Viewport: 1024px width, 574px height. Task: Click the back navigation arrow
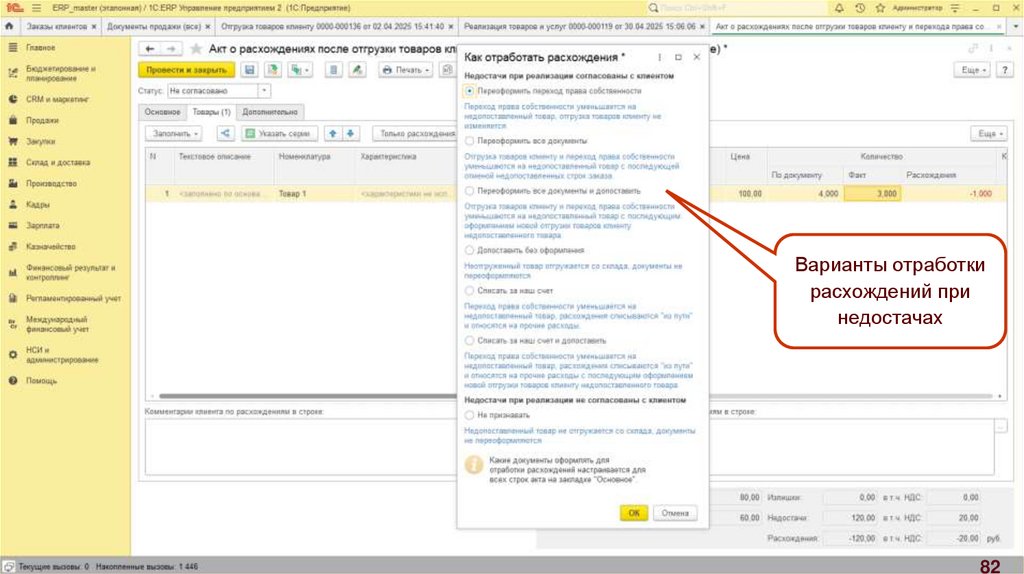click(x=150, y=48)
